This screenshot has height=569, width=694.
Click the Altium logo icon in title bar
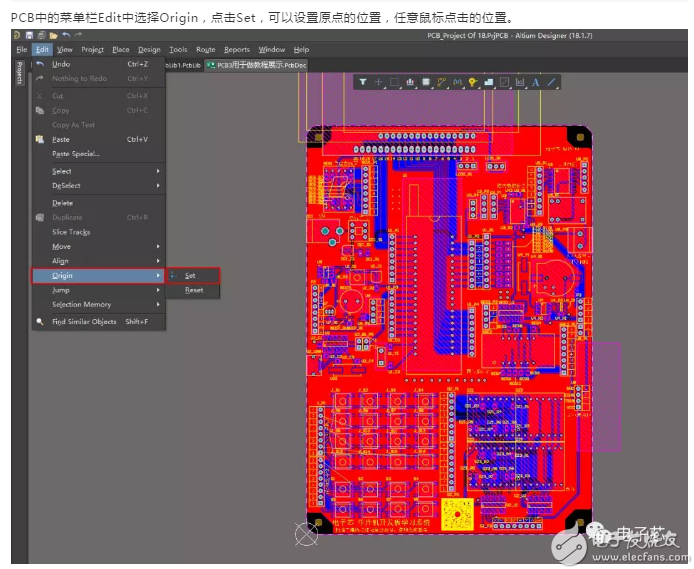click(17, 35)
